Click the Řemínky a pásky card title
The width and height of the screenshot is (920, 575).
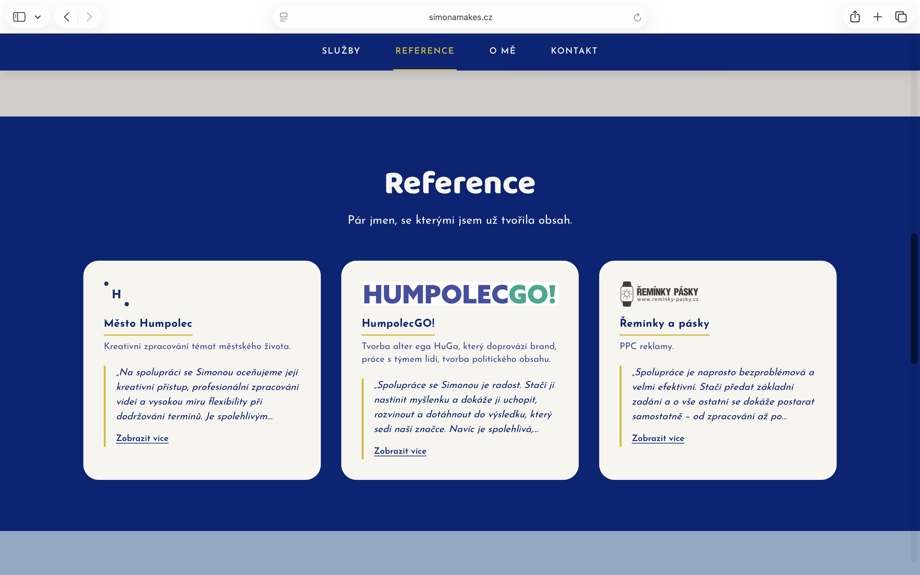[664, 323]
